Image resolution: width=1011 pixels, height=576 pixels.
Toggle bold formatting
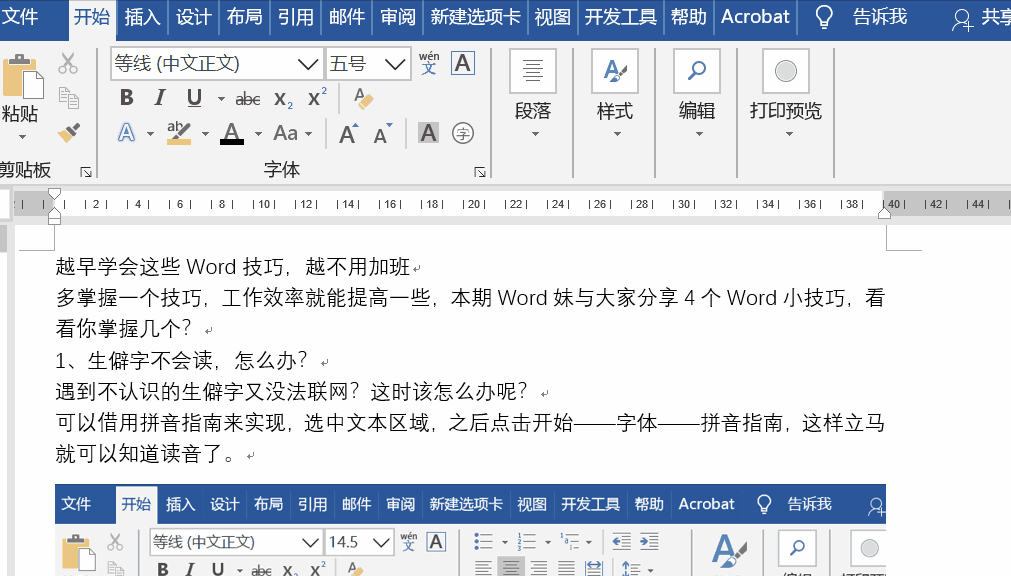pos(126,99)
